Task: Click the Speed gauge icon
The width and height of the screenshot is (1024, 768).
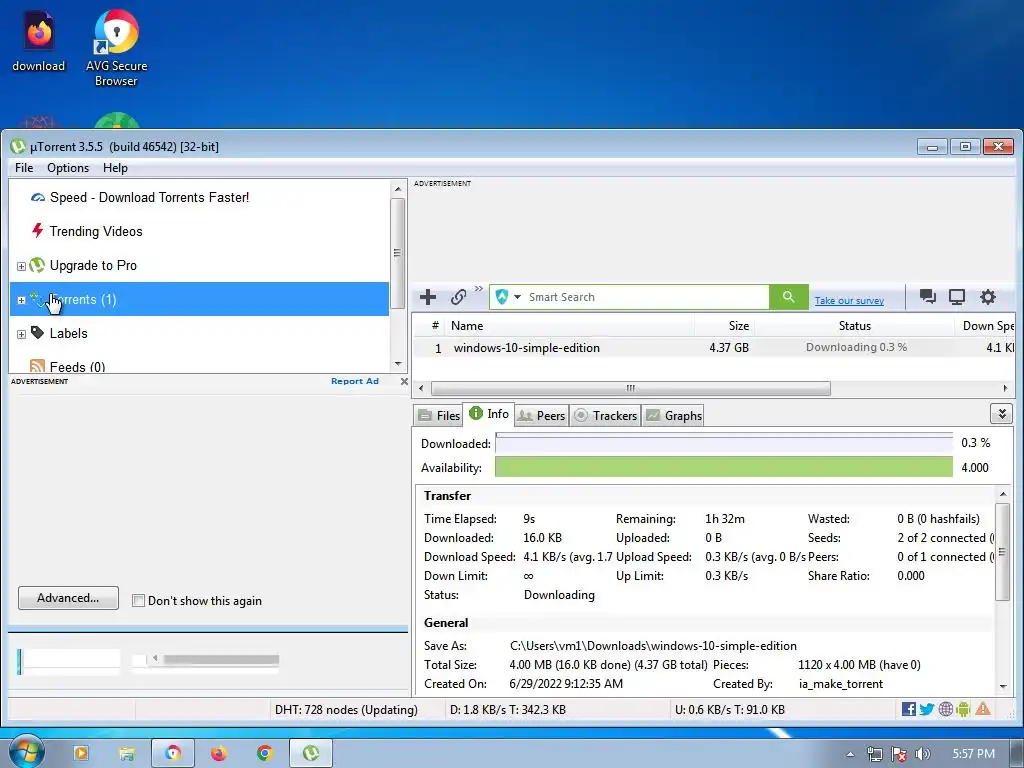Action: point(38,197)
